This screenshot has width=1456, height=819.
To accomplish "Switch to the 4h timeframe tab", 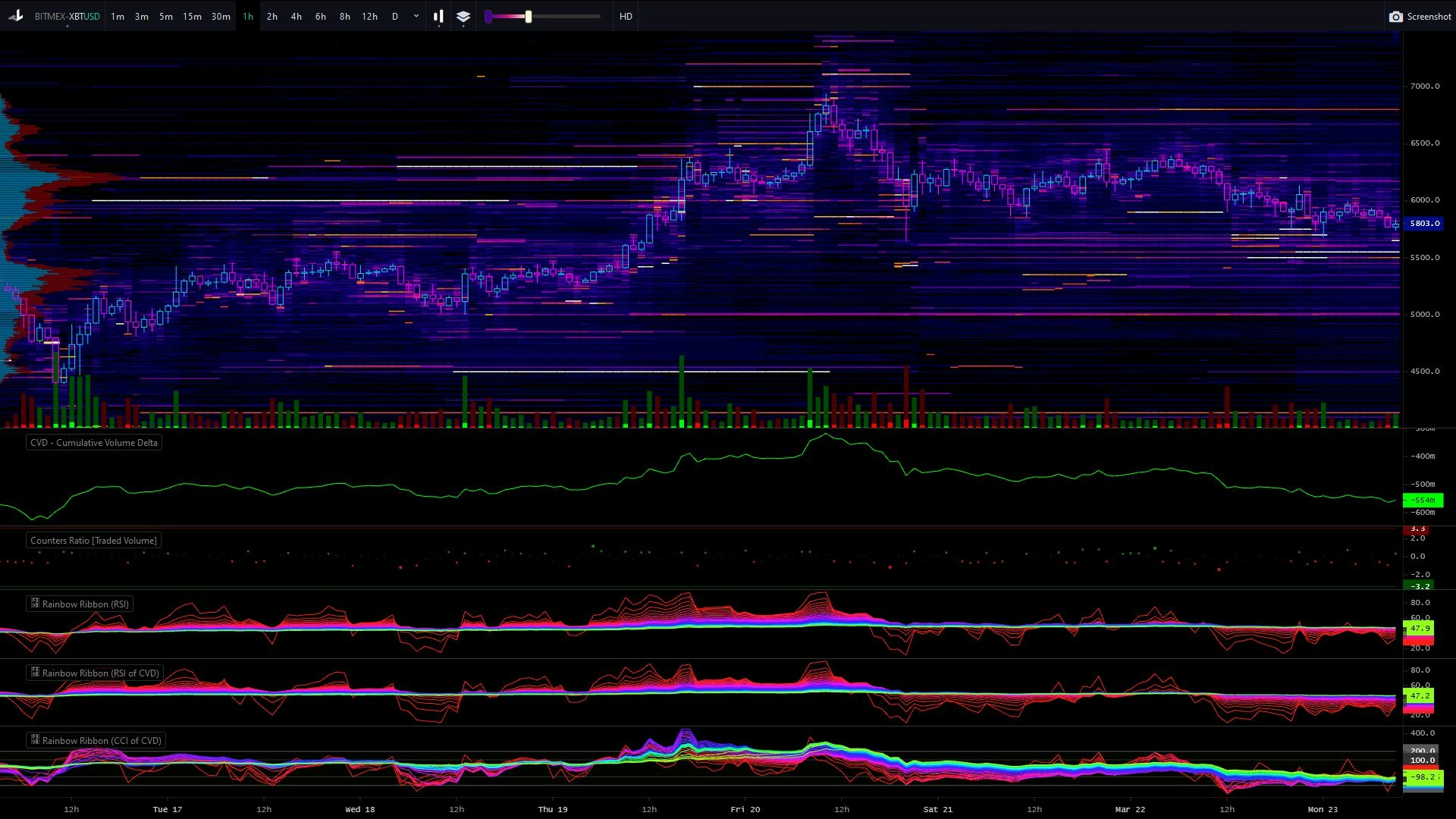I will click(296, 16).
